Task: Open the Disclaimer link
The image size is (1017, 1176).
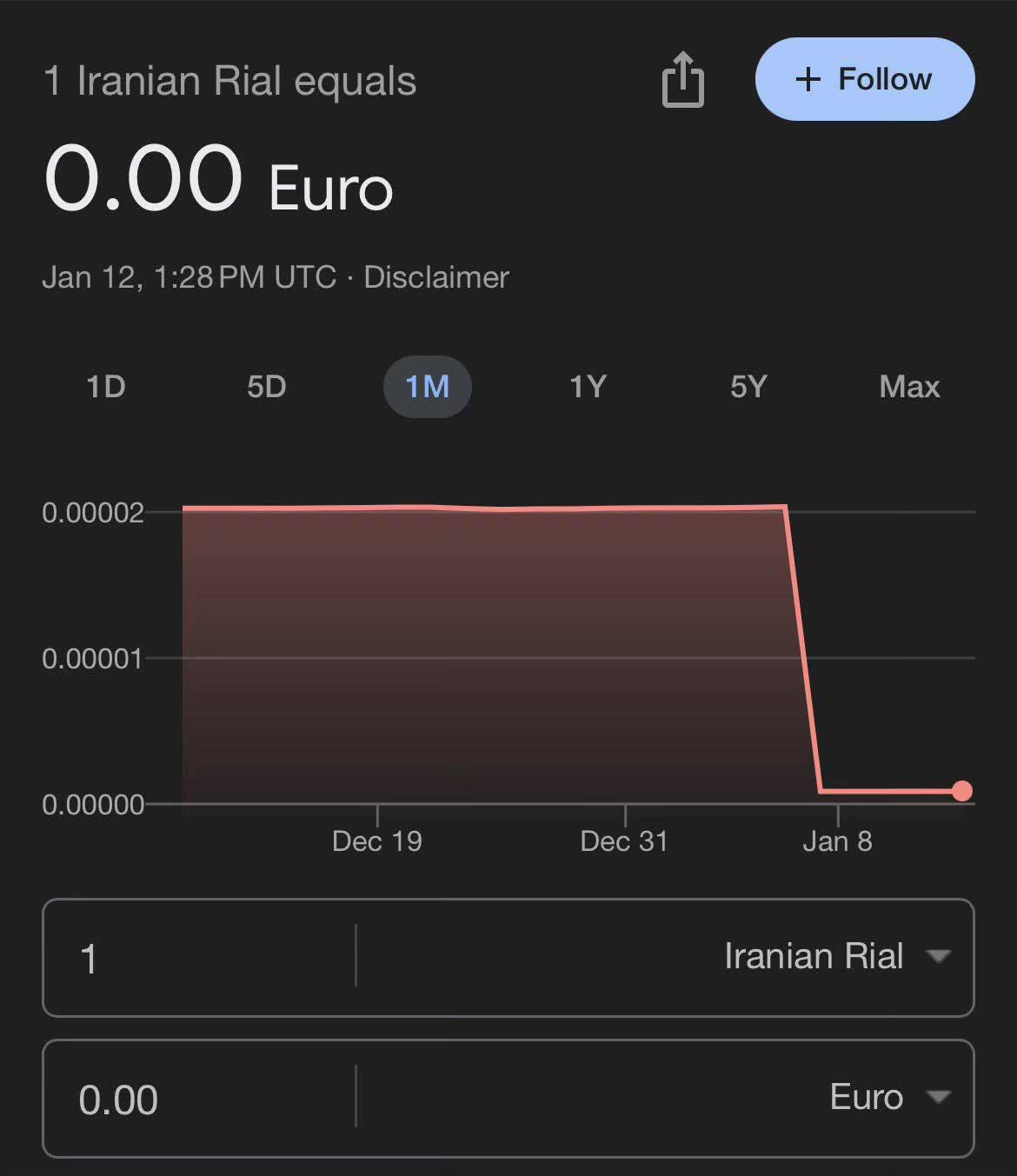Action: [435, 277]
